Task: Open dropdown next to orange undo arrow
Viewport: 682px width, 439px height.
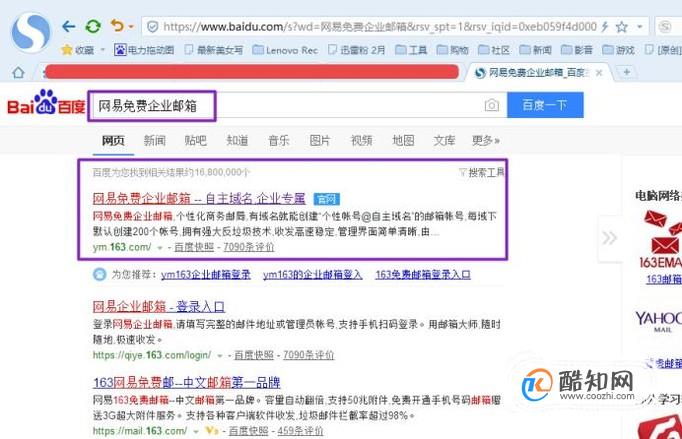Action: (x=131, y=27)
